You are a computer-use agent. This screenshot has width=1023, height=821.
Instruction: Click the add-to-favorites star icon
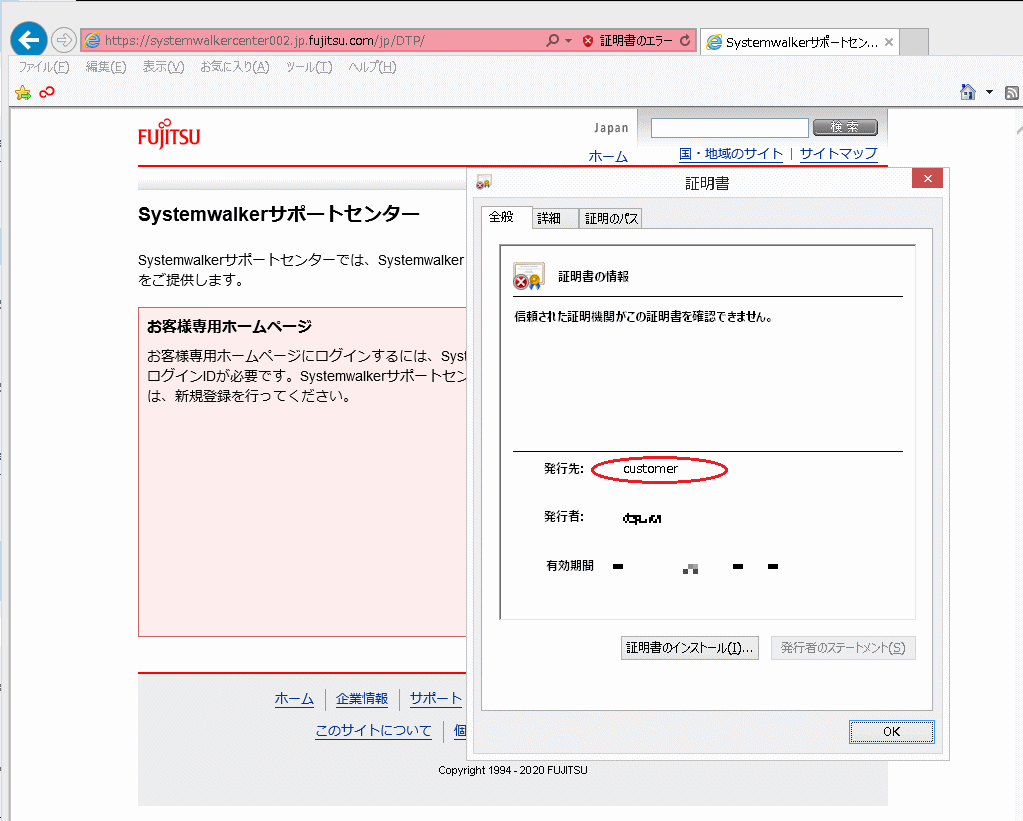tap(23, 93)
